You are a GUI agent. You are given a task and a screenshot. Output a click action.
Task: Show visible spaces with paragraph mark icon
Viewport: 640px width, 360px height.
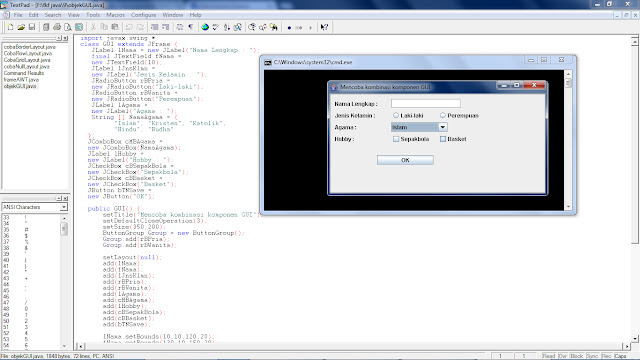pos(191,27)
